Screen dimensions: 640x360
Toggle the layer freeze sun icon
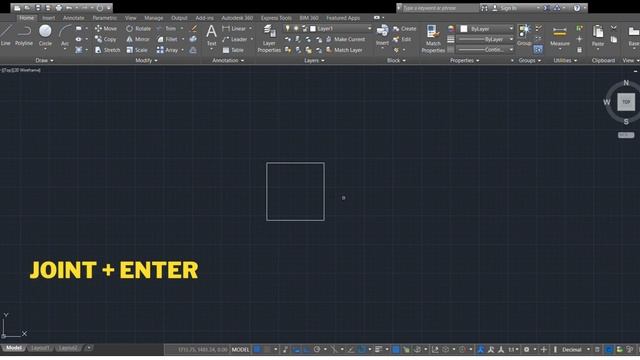(296, 28)
